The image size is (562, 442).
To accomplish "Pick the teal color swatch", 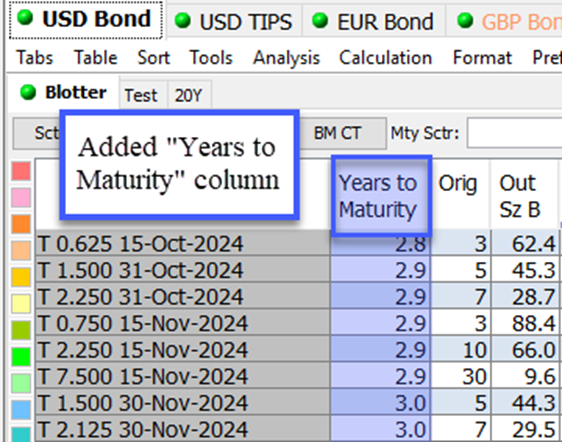I will tap(21, 434).
